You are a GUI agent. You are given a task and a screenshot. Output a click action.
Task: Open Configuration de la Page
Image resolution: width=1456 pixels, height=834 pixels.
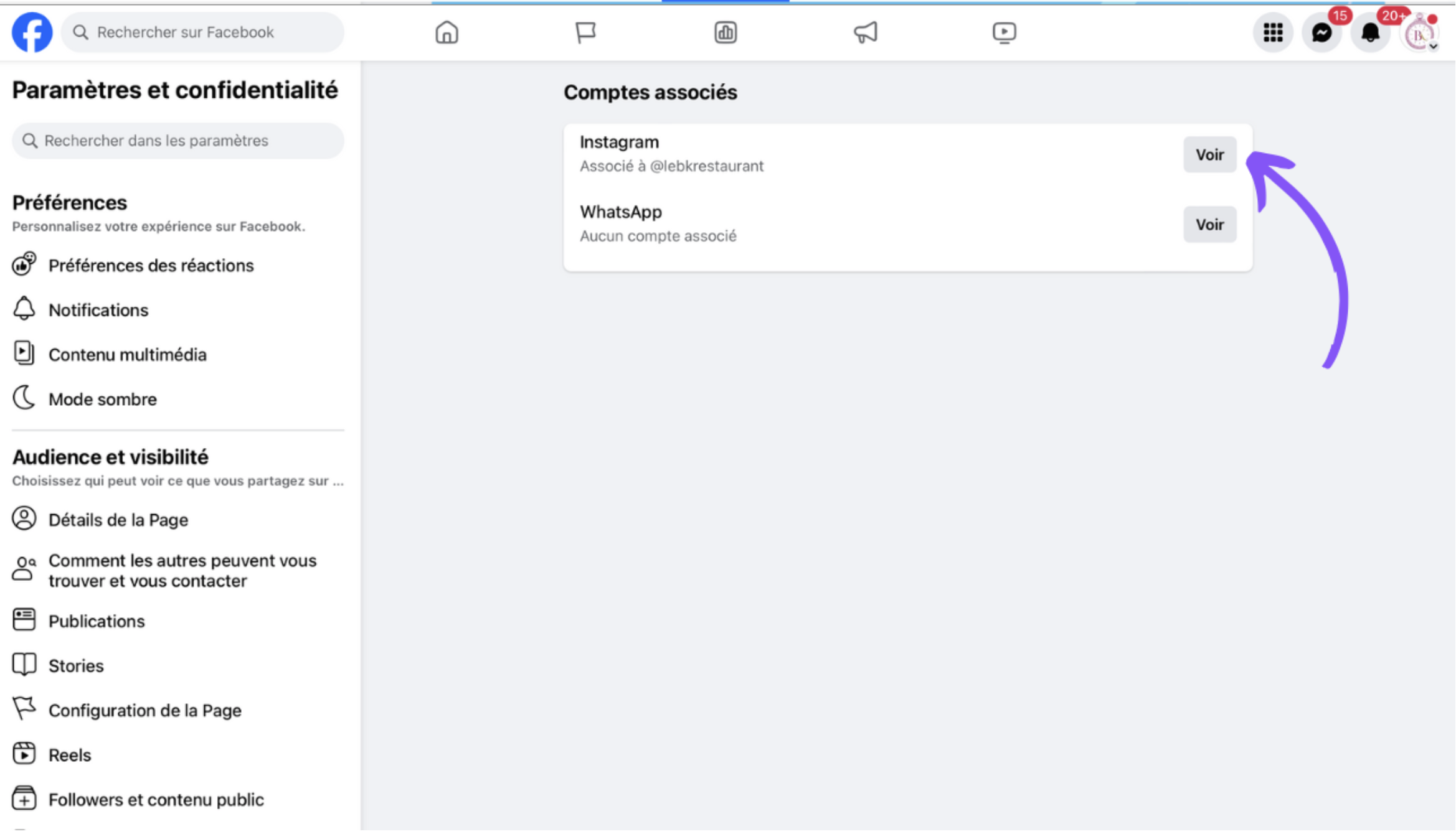178,711
